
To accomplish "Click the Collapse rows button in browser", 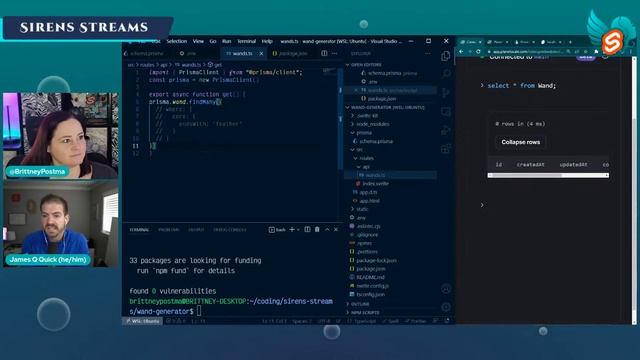I will click(x=520, y=142).
